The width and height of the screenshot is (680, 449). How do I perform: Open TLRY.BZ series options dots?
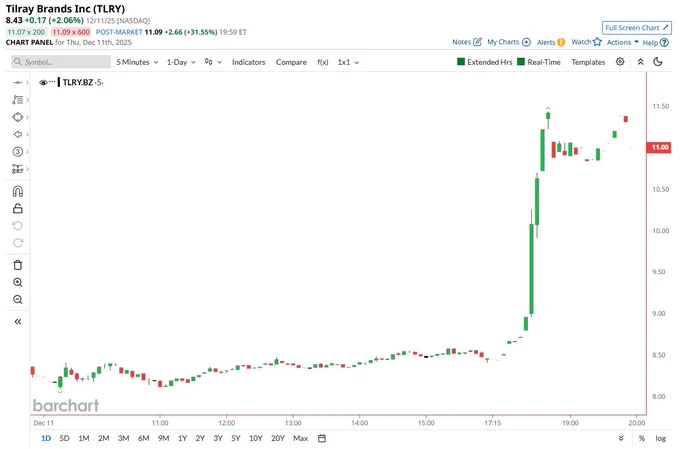click(52, 82)
